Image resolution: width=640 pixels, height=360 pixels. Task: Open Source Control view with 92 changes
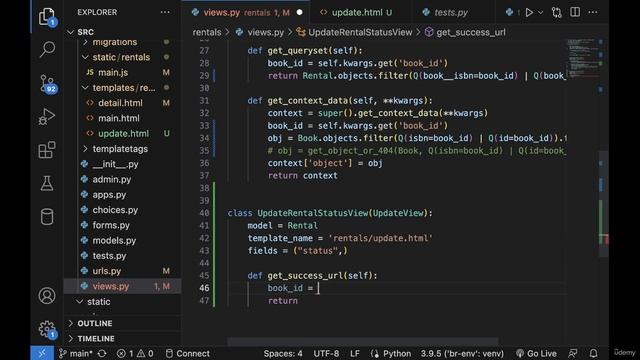click(47, 84)
